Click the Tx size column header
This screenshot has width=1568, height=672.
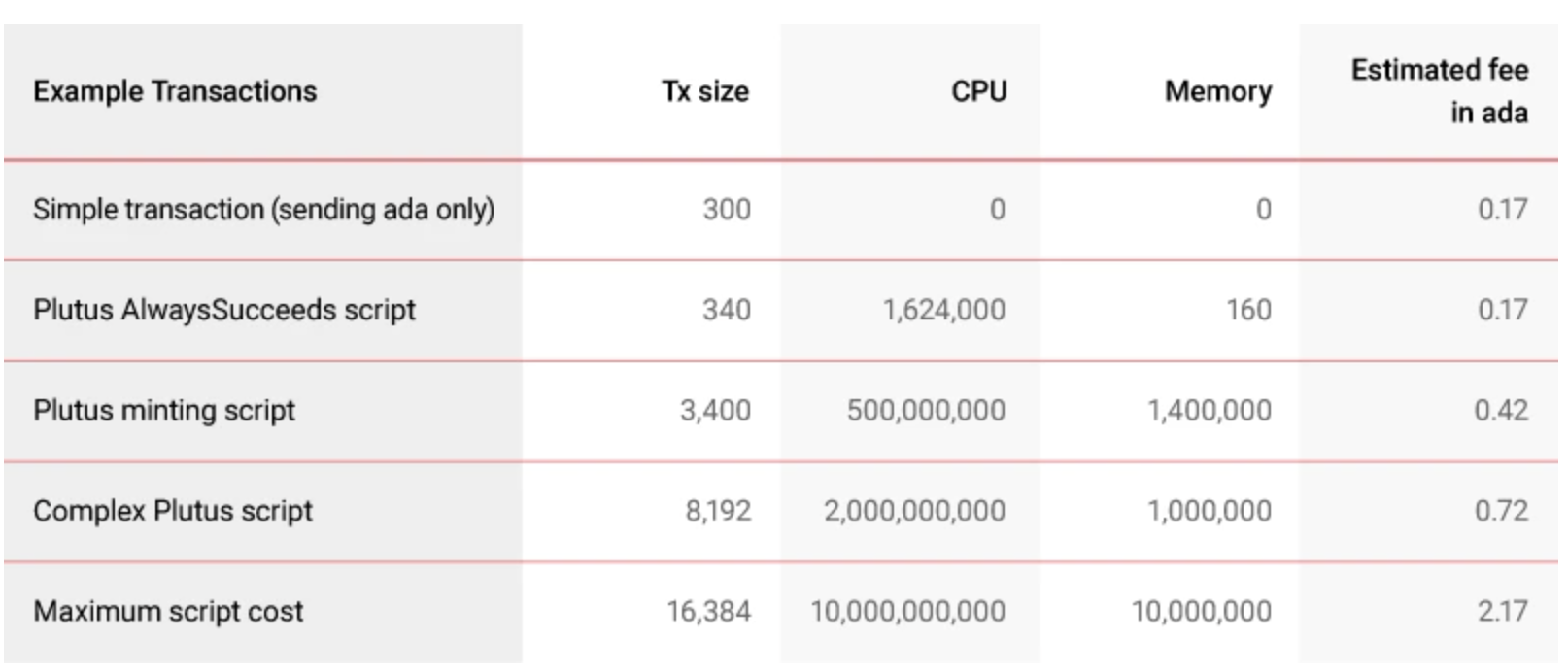pyautogui.click(x=705, y=91)
